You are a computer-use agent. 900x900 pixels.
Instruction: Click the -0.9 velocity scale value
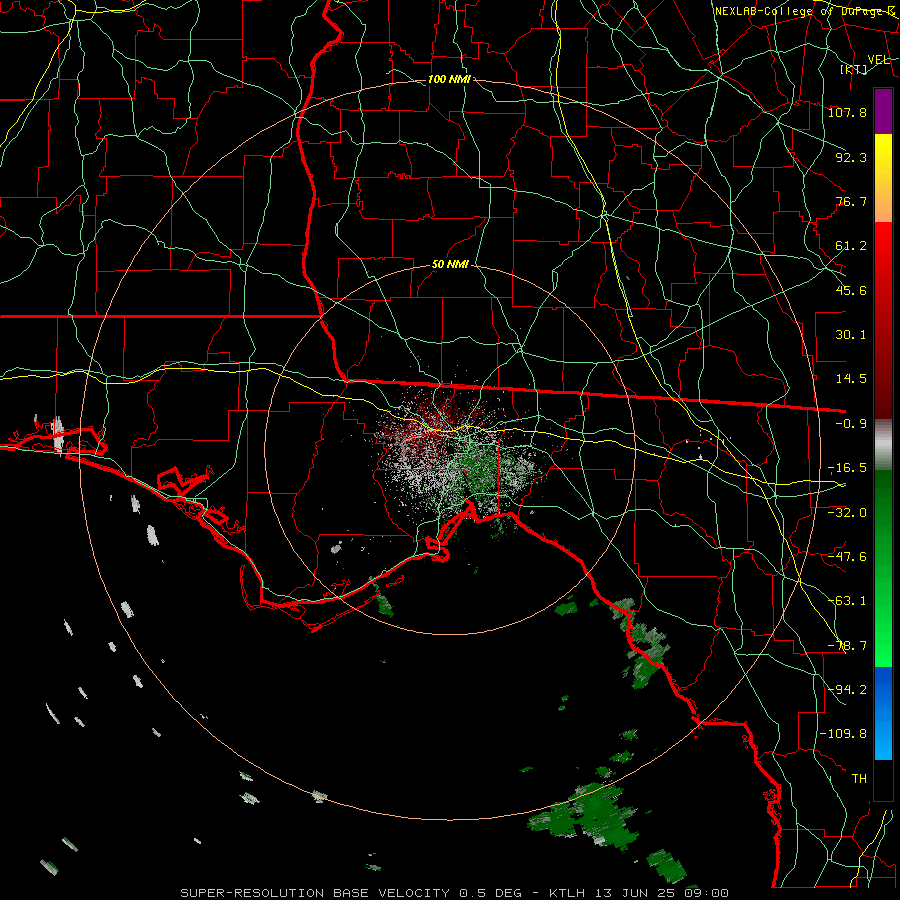point(851,424)
